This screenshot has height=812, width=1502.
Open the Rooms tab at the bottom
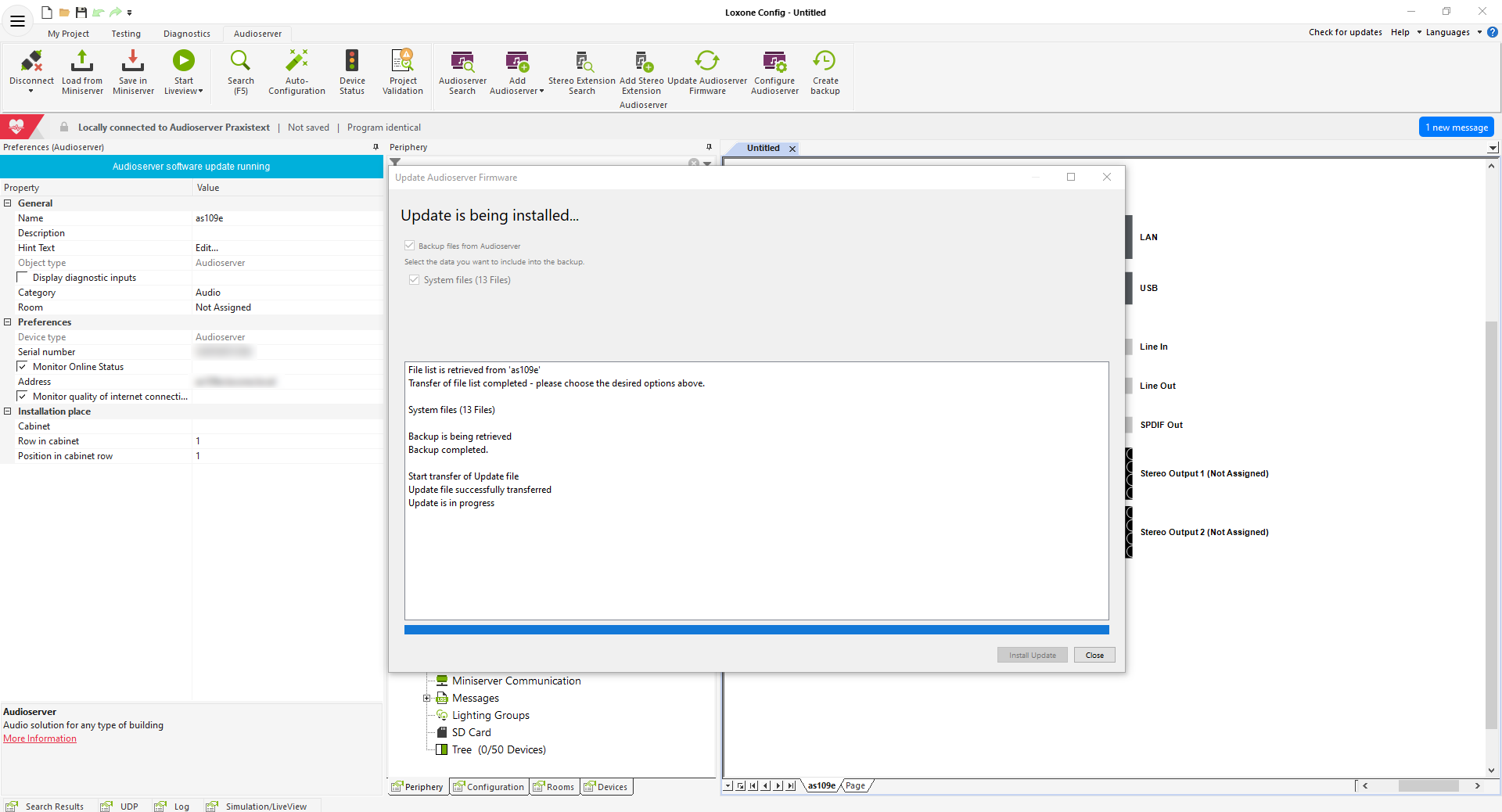tap(554, 787)
